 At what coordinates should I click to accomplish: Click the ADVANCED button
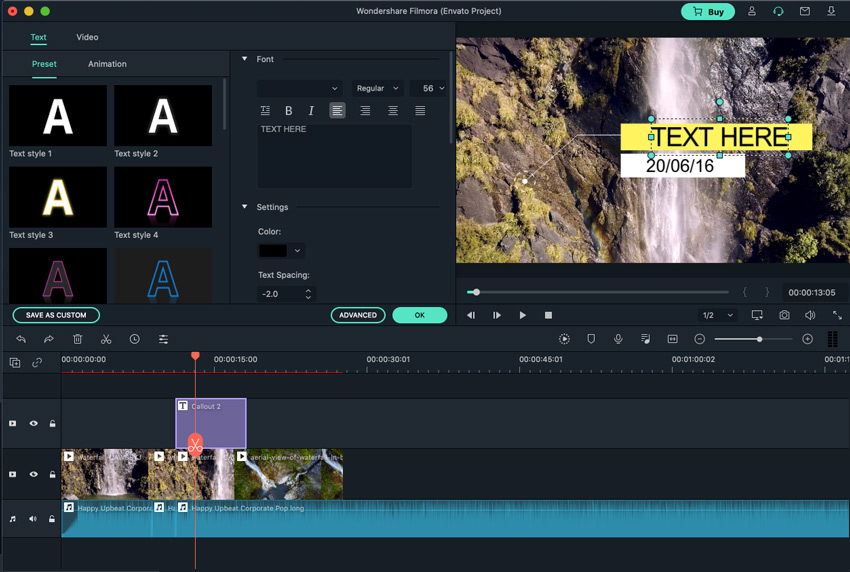(358, 315)
